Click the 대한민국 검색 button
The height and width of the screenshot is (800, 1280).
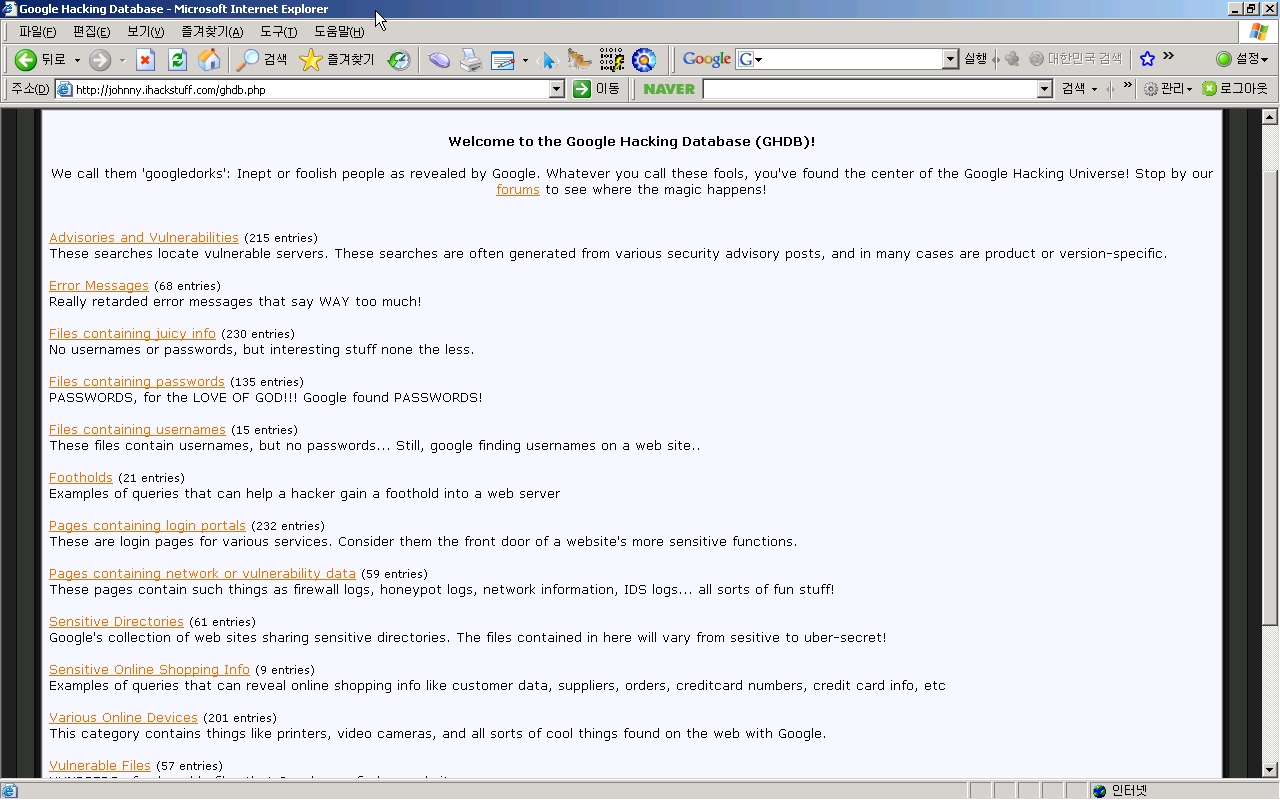tap(1076, 59)
